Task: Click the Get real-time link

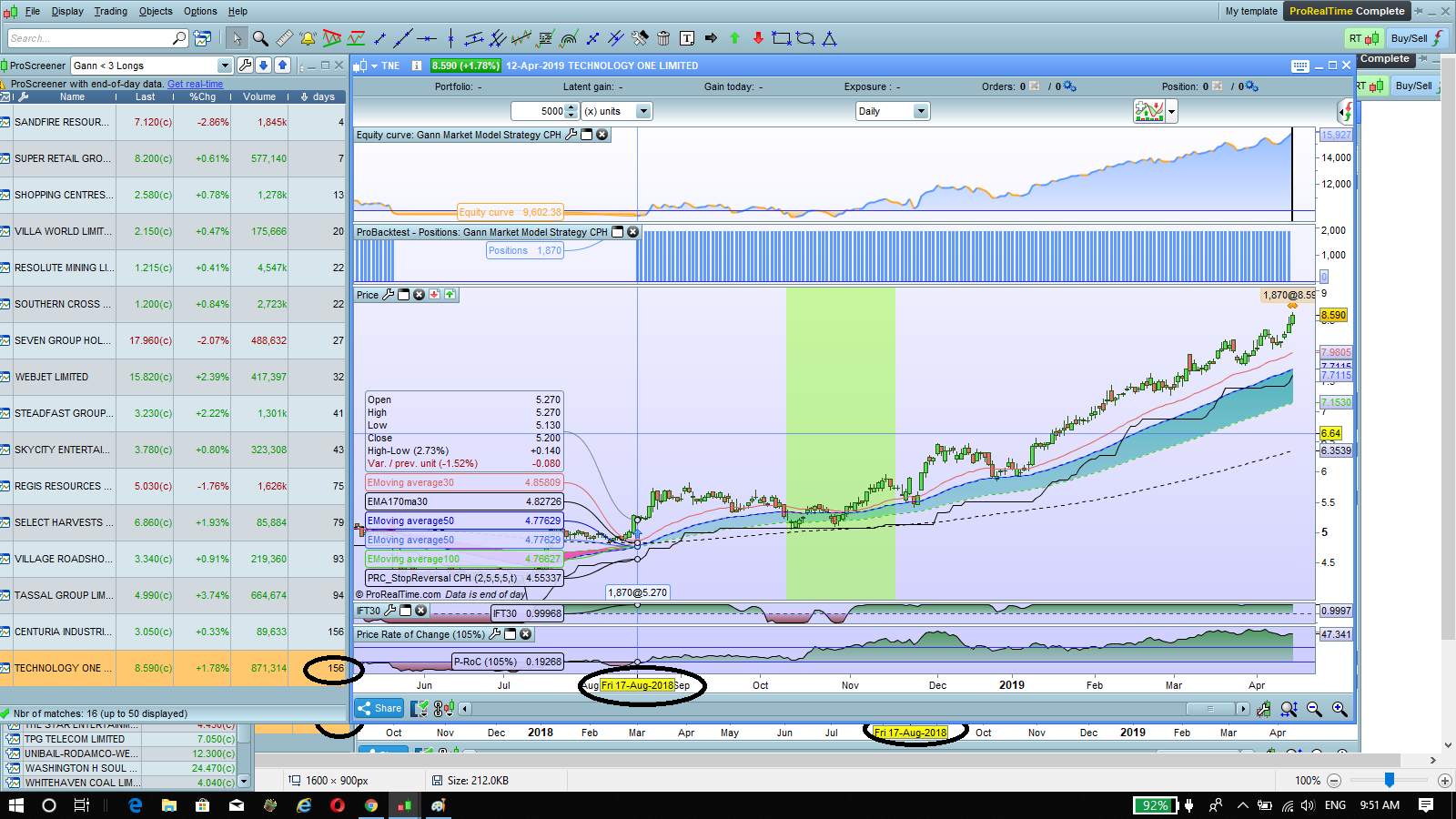Action: (195, 84)
